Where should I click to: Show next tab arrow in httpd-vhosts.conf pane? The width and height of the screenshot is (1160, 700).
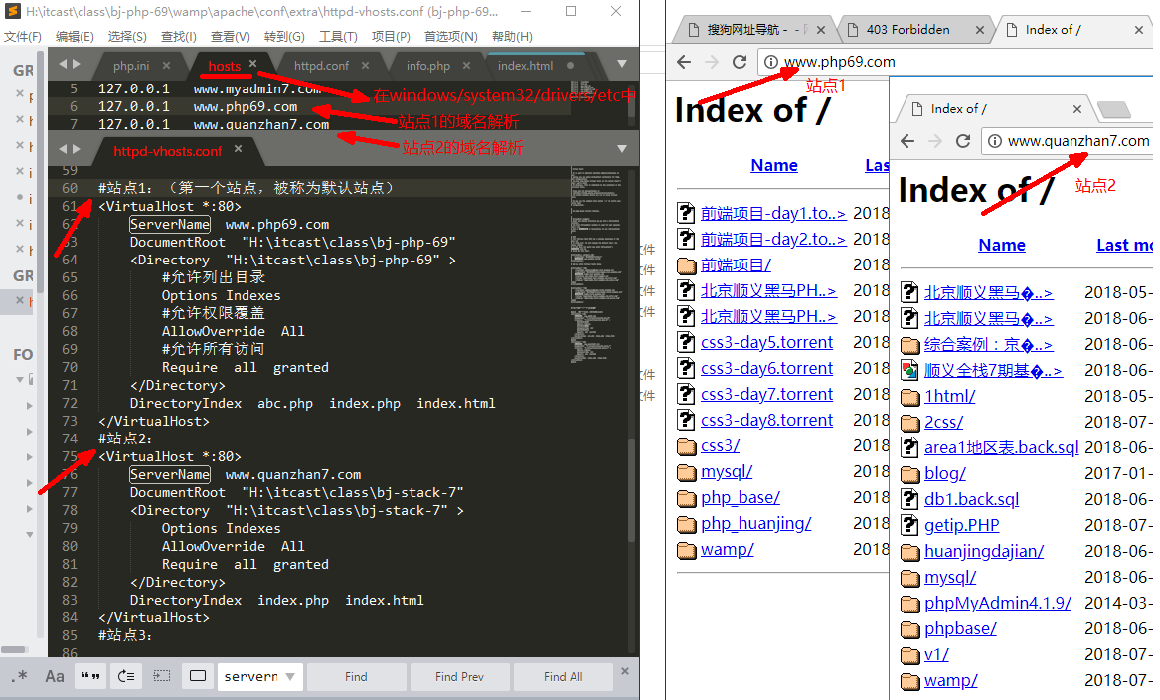pyautogui.click(x=77, y=149)
